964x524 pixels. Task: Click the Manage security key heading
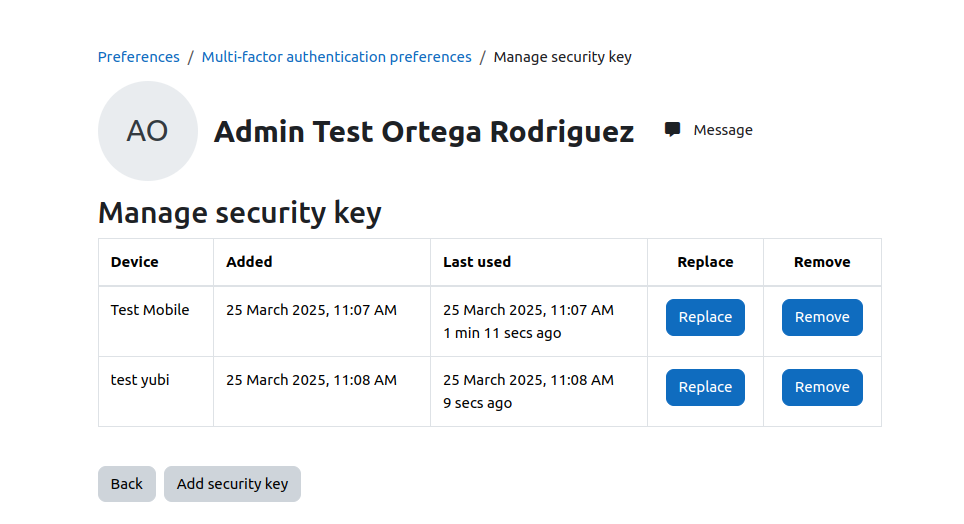(x=240, y=213)
